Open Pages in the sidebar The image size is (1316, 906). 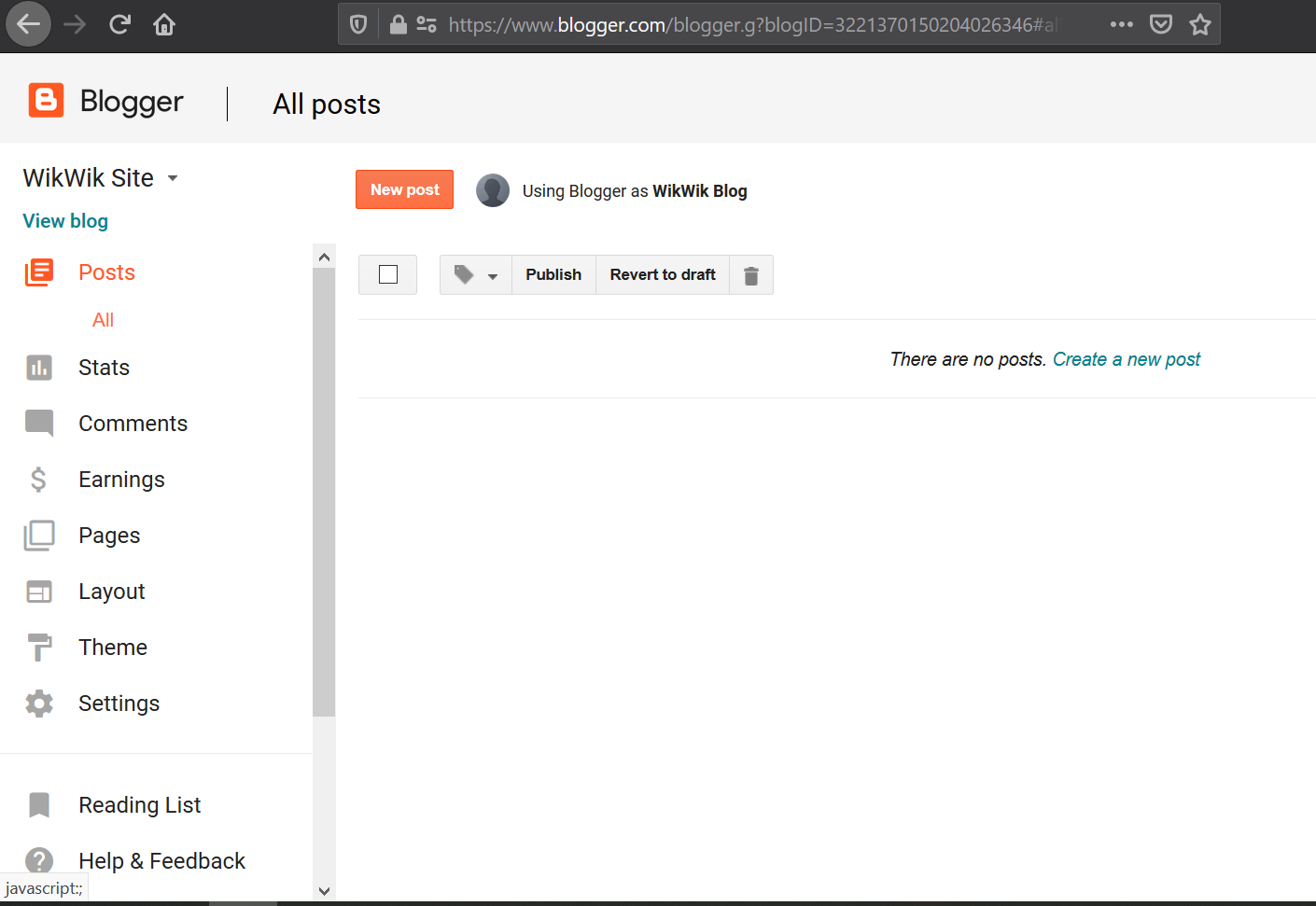tap(109, 536)
